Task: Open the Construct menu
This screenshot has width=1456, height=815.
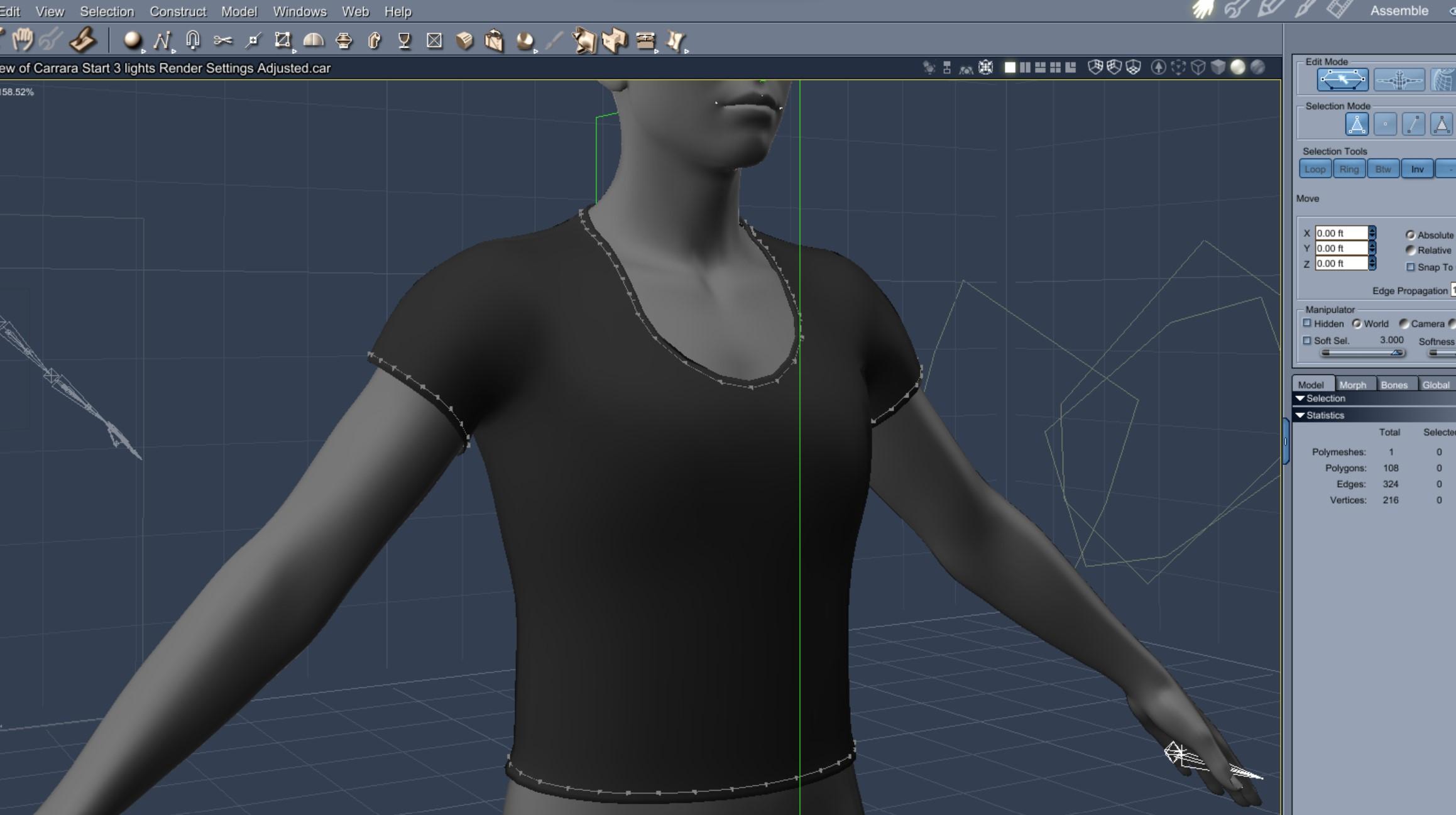Action: (177, 11)
